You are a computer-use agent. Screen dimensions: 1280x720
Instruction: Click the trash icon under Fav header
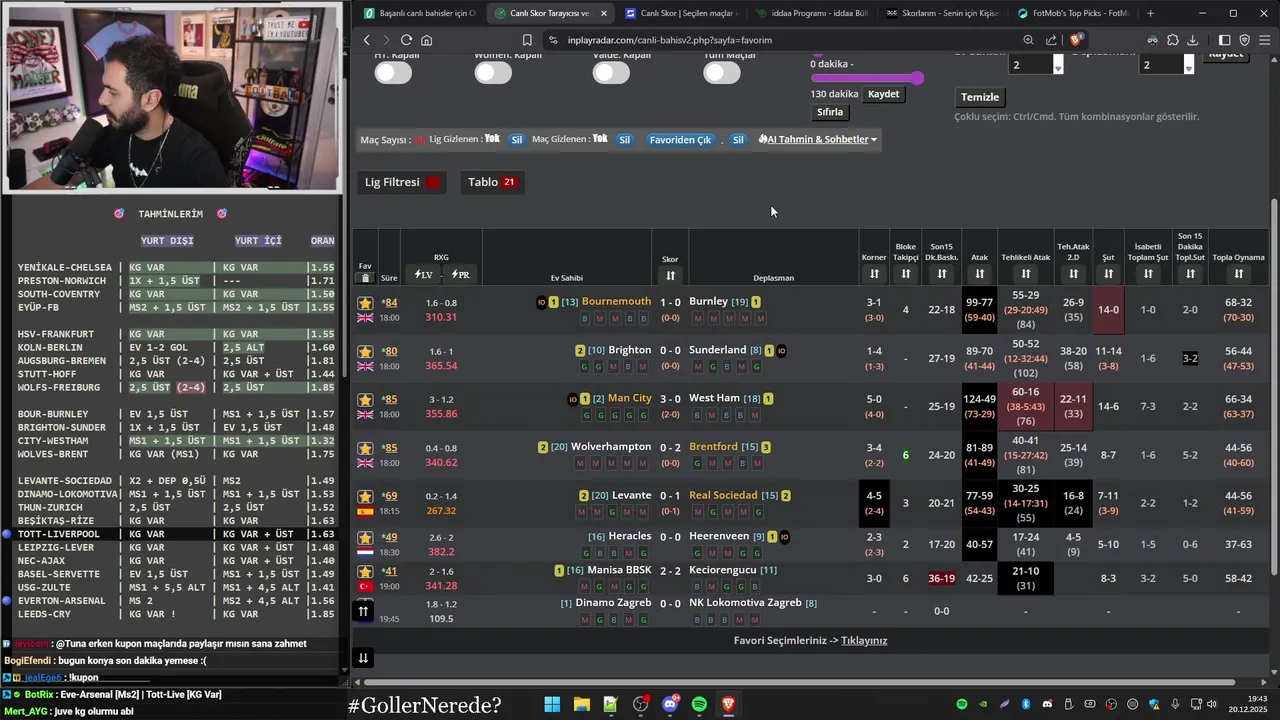coord(365,278)
